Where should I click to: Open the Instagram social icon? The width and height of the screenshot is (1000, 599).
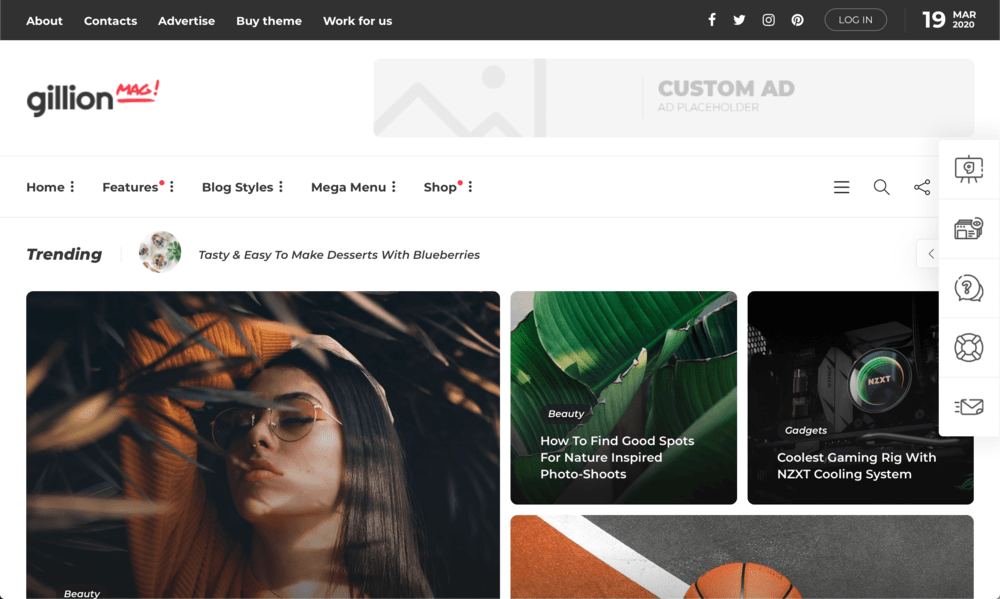click(768, 20)
